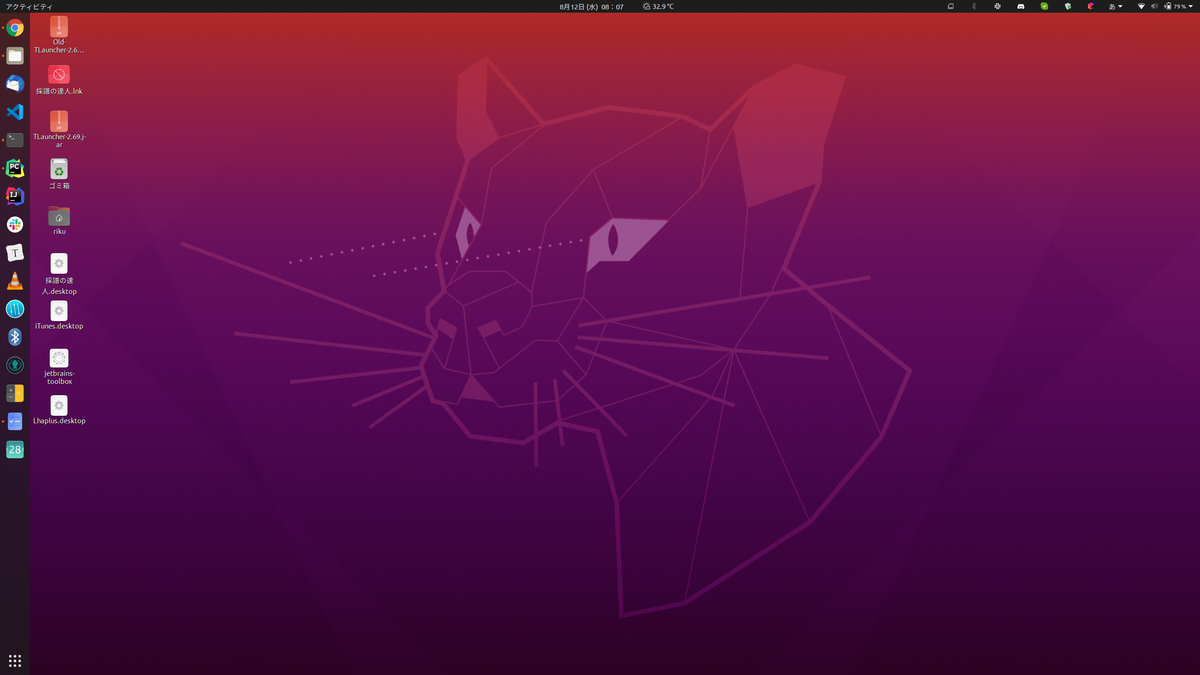Viewport: 1200px width, 675px height.
Task: Click the 32.9 ℃ temperature indicator
Action: coord(658,6)
